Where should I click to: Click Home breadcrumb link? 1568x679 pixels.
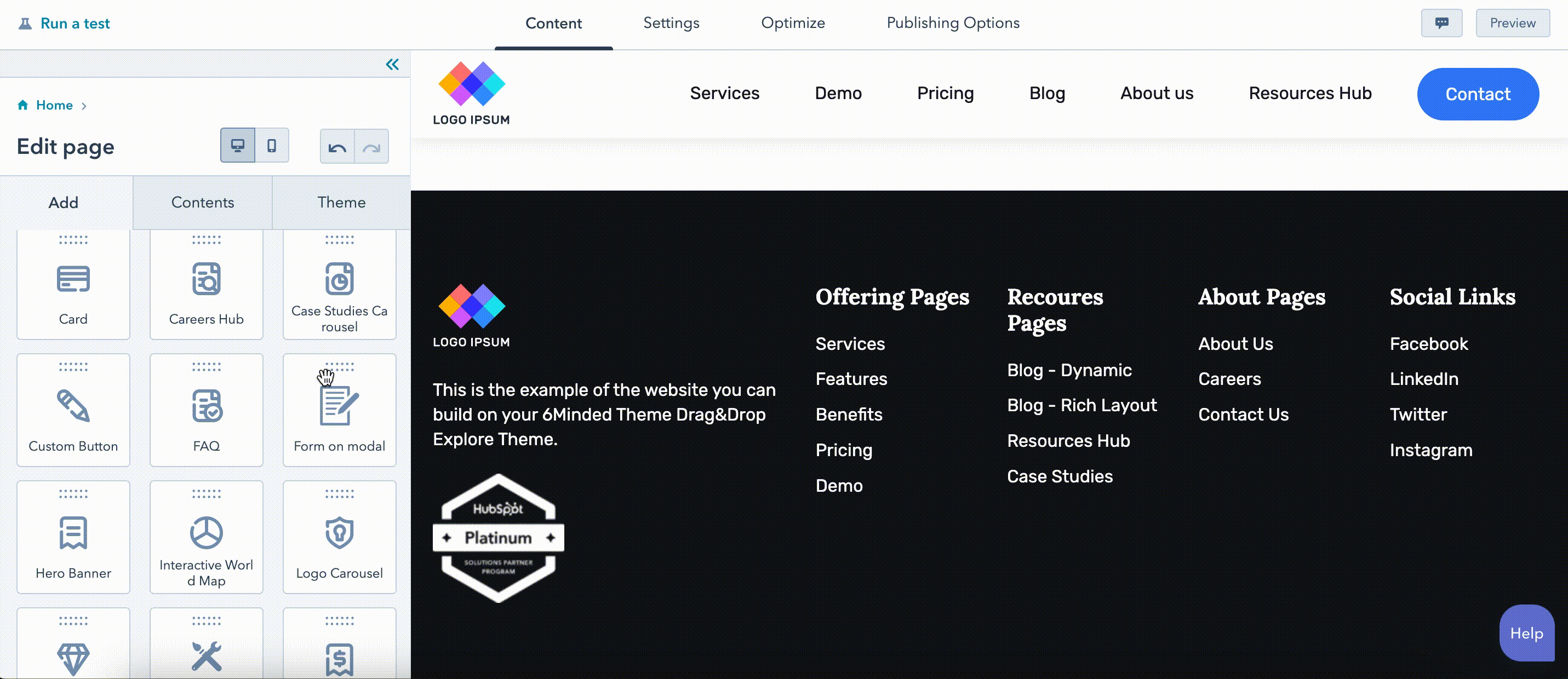(x=54, y=105)
